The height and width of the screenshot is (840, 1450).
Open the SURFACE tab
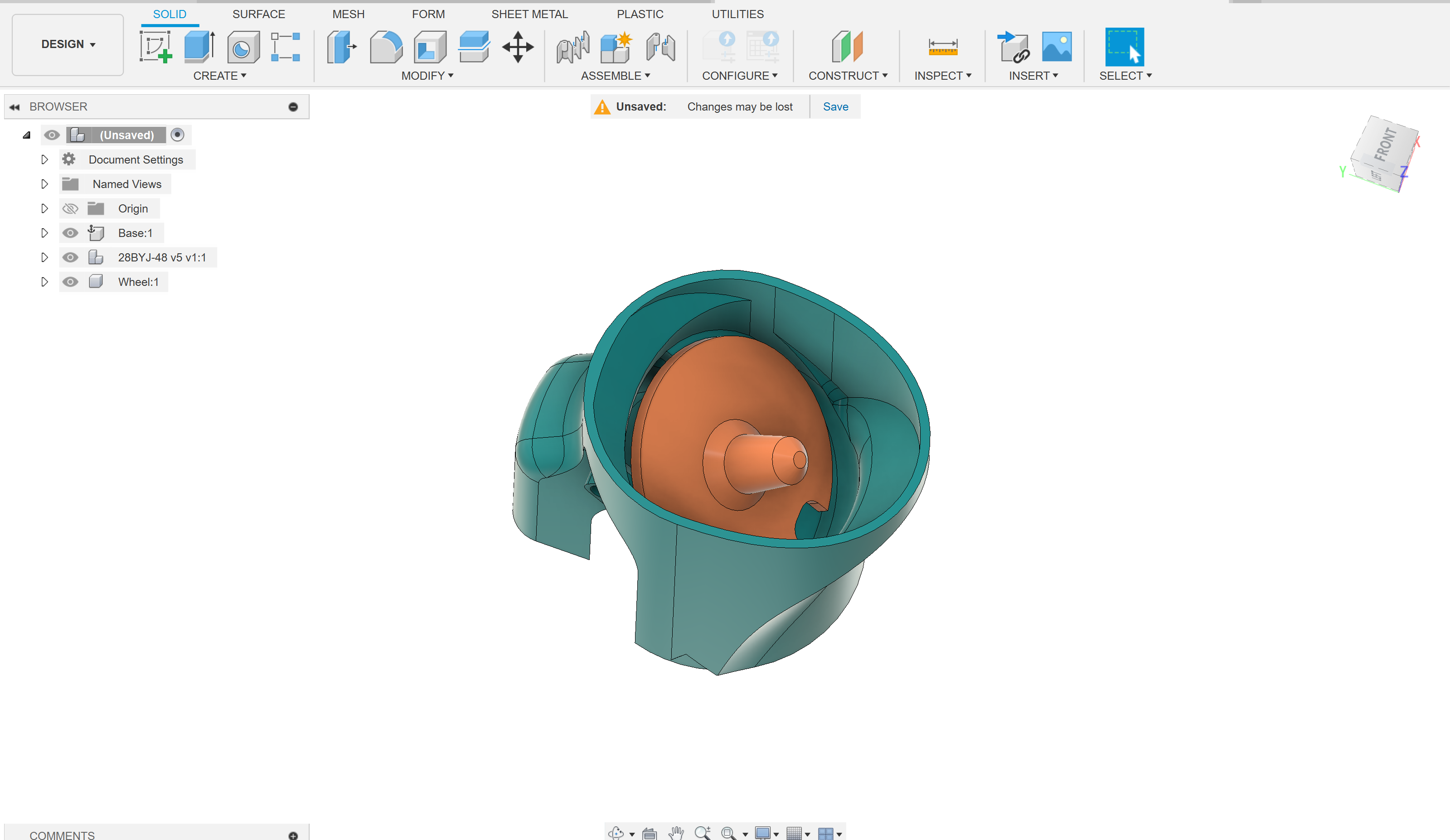click(258, 14)
